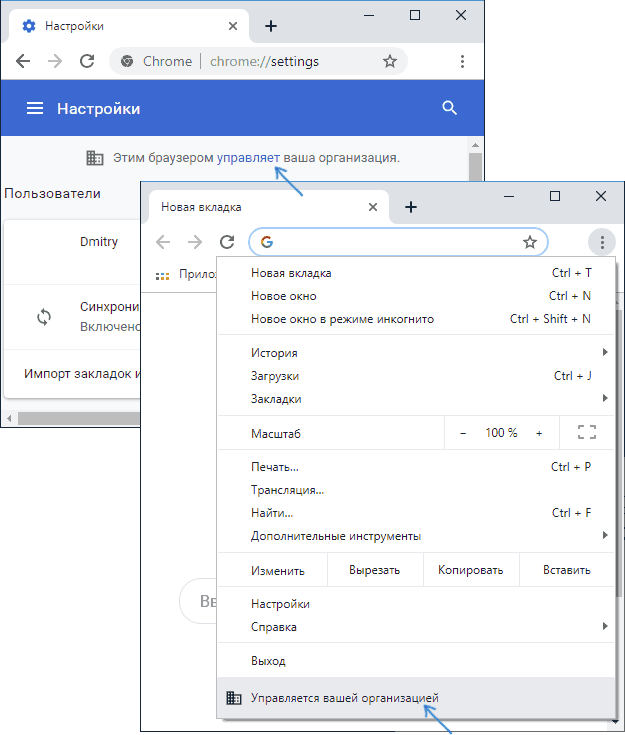
Task: Click Back arrow in the Settings window
Action: (23, 61)
